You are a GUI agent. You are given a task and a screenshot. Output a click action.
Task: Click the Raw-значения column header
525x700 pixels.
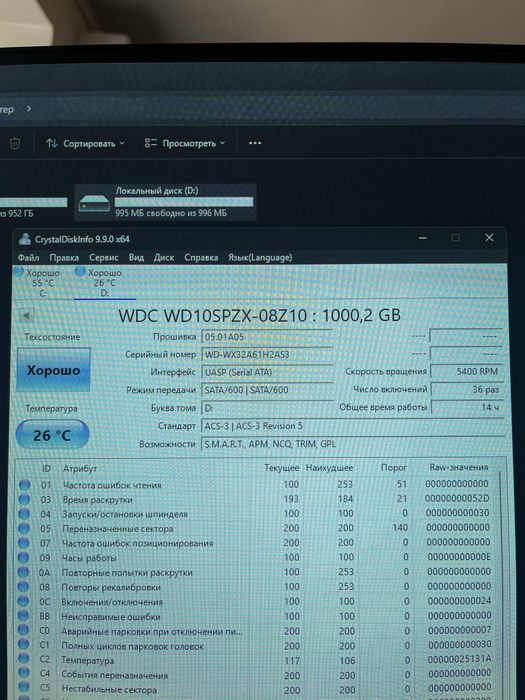(458, 467)
